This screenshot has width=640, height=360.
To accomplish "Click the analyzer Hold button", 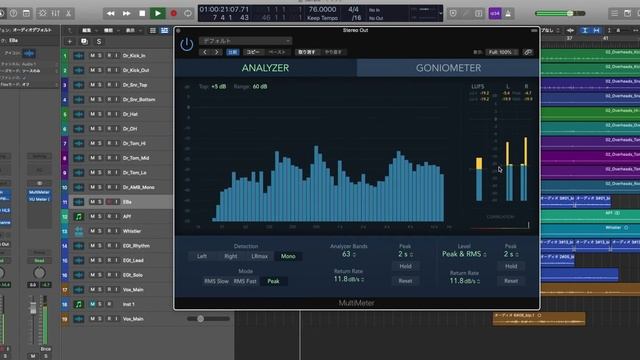I will click(405, 266).
